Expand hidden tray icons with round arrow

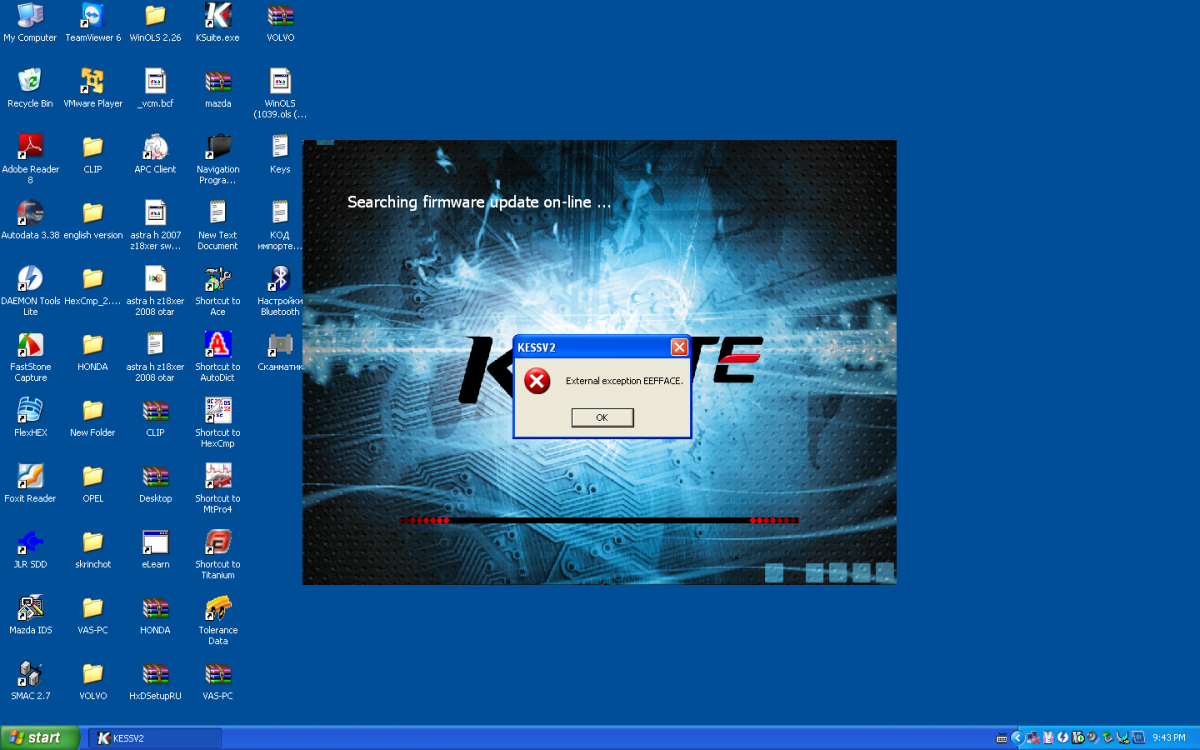point(1018,738)
